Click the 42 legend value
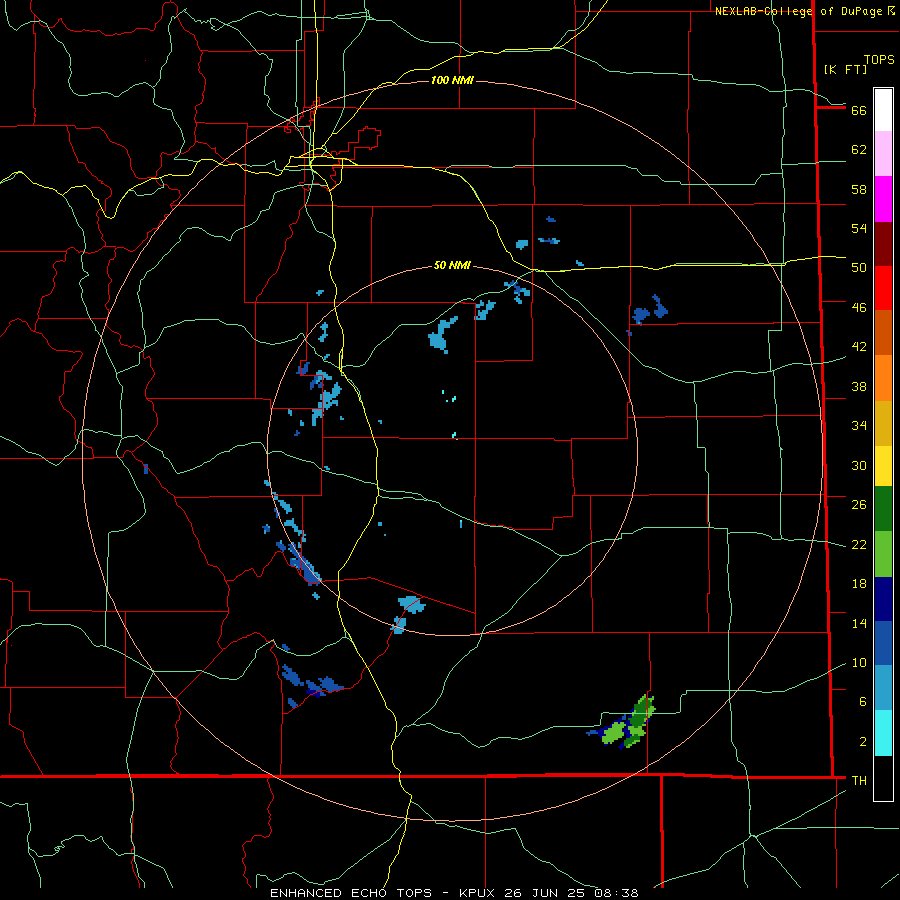Screen dimensions: 900x900 point(859,347)
